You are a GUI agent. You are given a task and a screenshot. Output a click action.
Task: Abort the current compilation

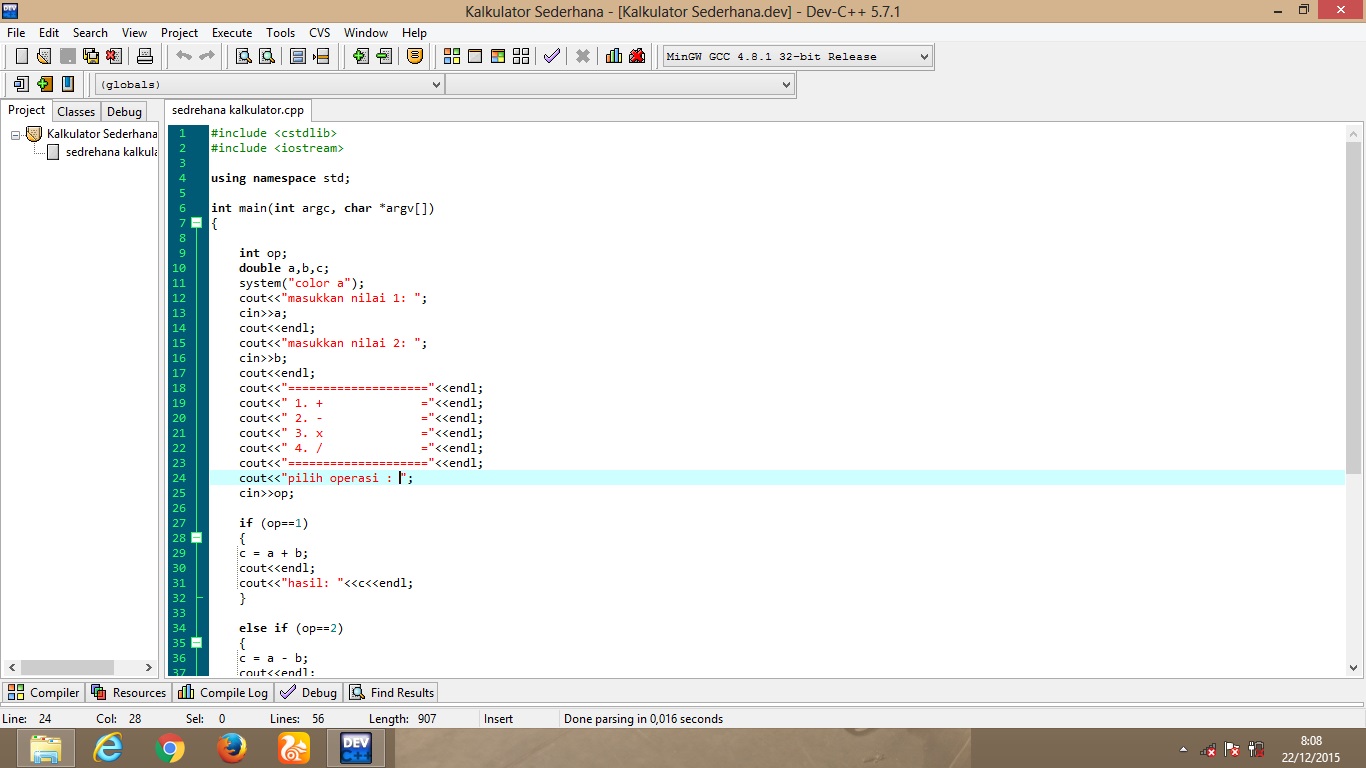pyautogui.click(x=583, y=56)
